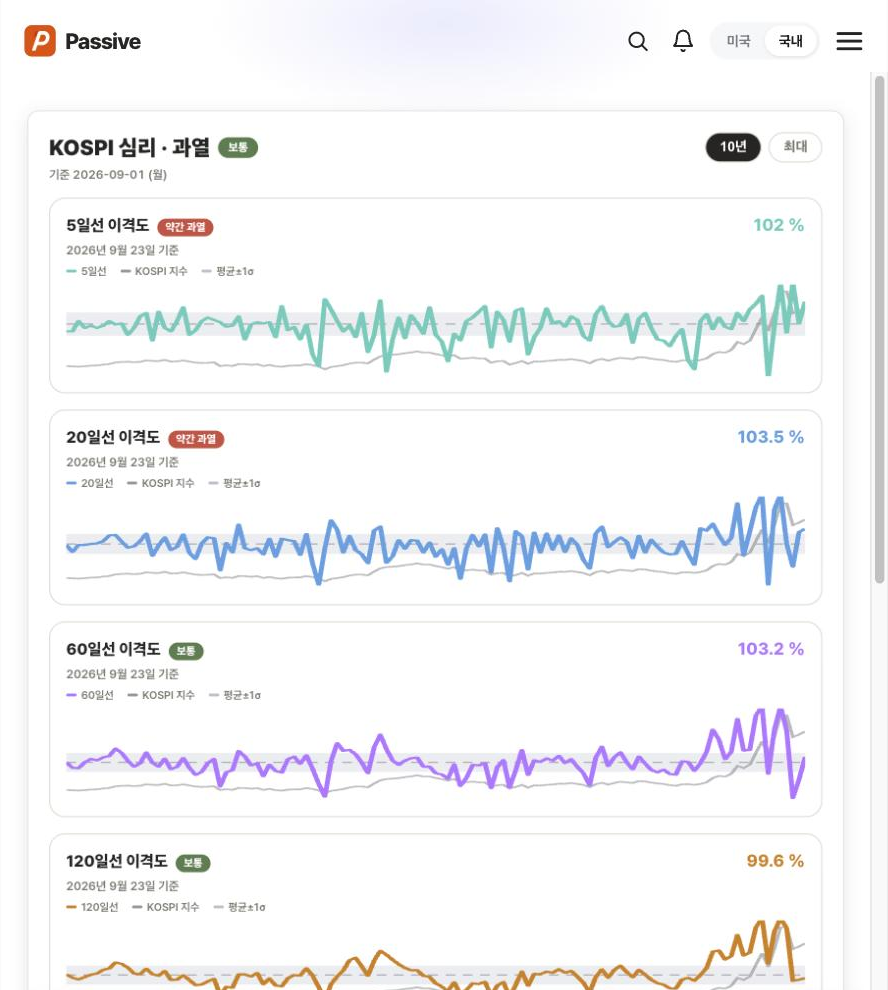This screenshot has width=888, height=990.
Task: Click the vertical page scrollbar thumb
Action: point(879,330)
